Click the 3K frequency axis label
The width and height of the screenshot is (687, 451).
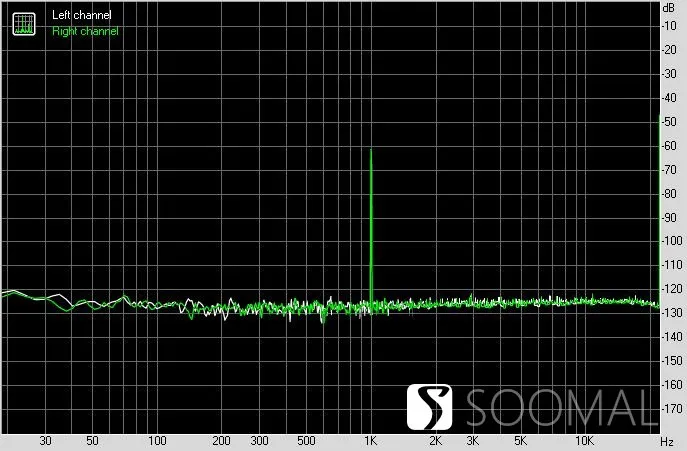pos(473,441)
